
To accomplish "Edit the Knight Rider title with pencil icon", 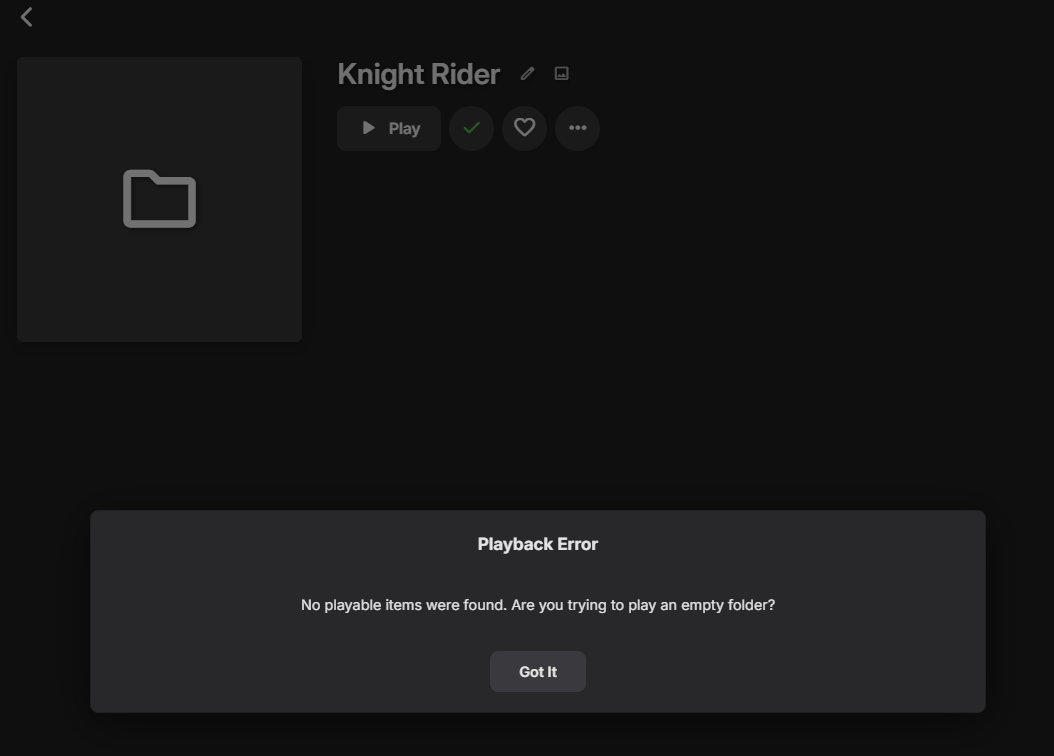I will (x=528, y=74).
